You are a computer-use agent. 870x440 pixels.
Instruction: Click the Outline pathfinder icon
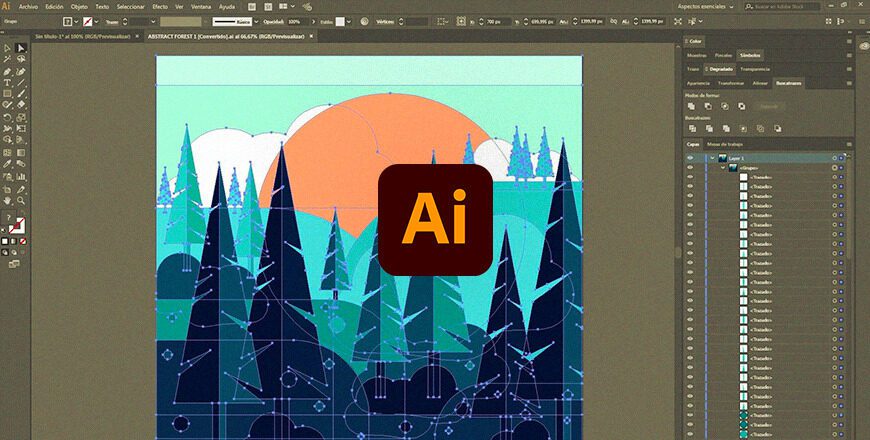[761, 128]
